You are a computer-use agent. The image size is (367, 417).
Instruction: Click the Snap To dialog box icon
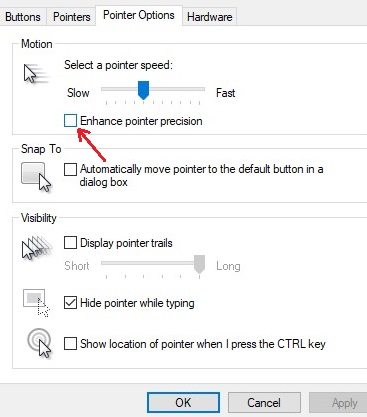pos(36,177)
